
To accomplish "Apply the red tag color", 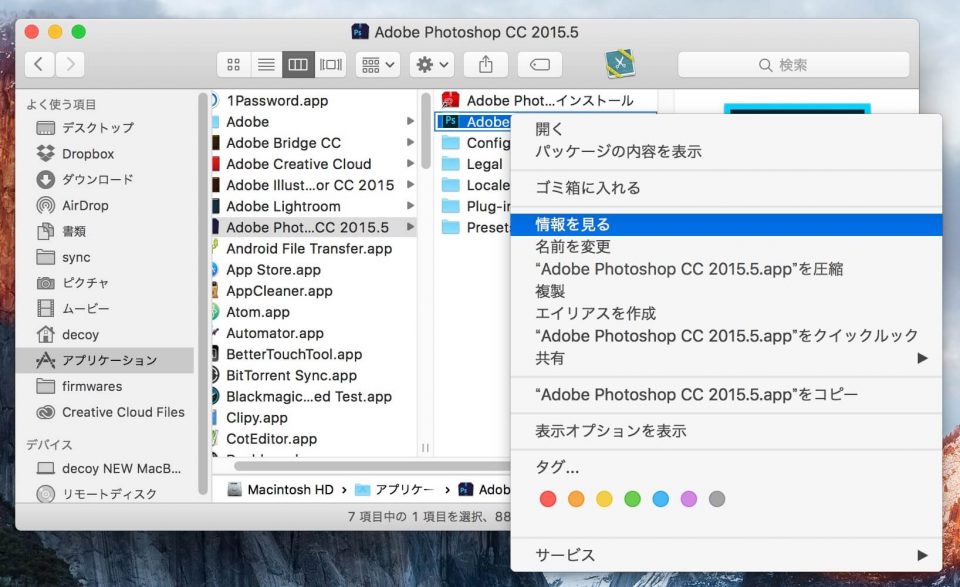I will point(548,499).
